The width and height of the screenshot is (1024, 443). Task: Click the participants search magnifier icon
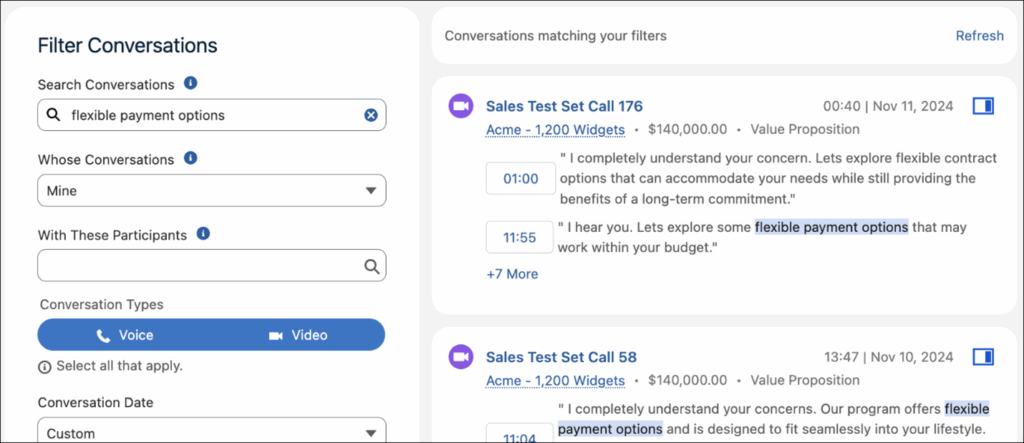pyautogui.click(x=371, y=266)
